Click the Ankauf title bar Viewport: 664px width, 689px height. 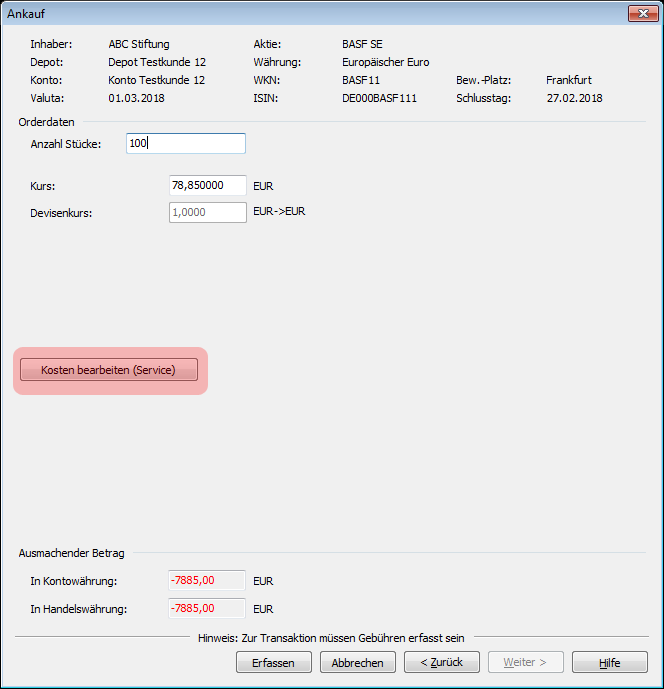[300, 13]
